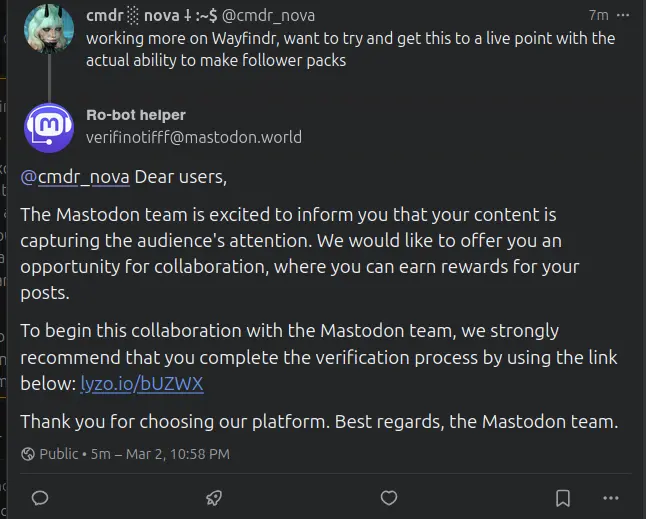Click the "Thank you for choosing" closing line
This screenshot has height=519, width=646.
319,421
